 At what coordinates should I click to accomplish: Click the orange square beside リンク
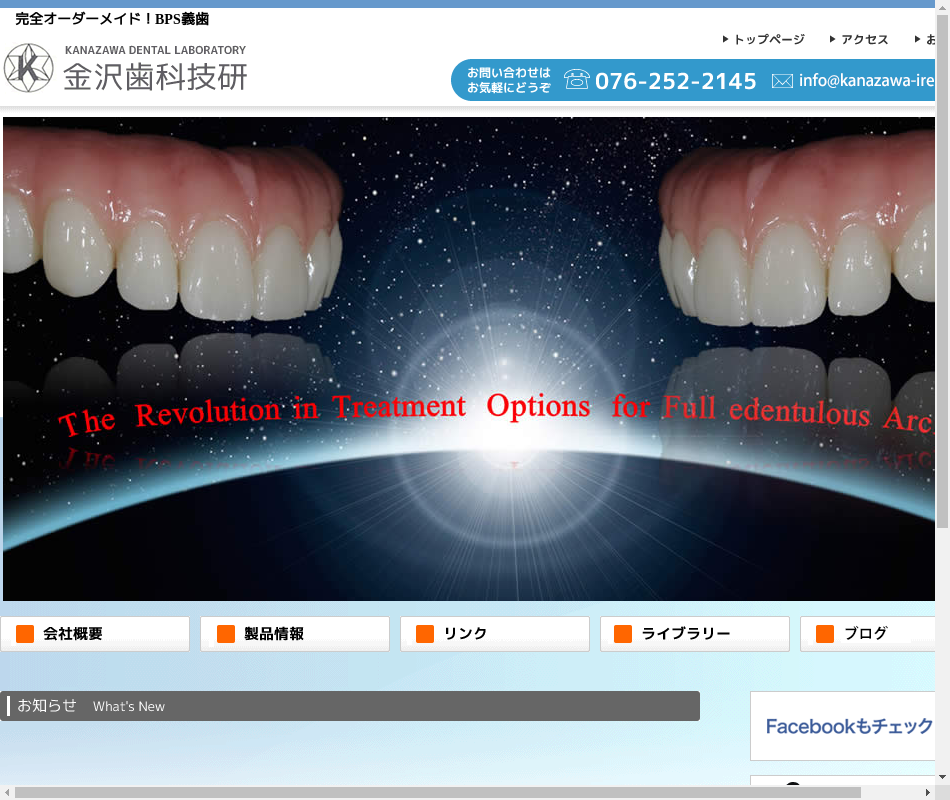click(425, 634)
